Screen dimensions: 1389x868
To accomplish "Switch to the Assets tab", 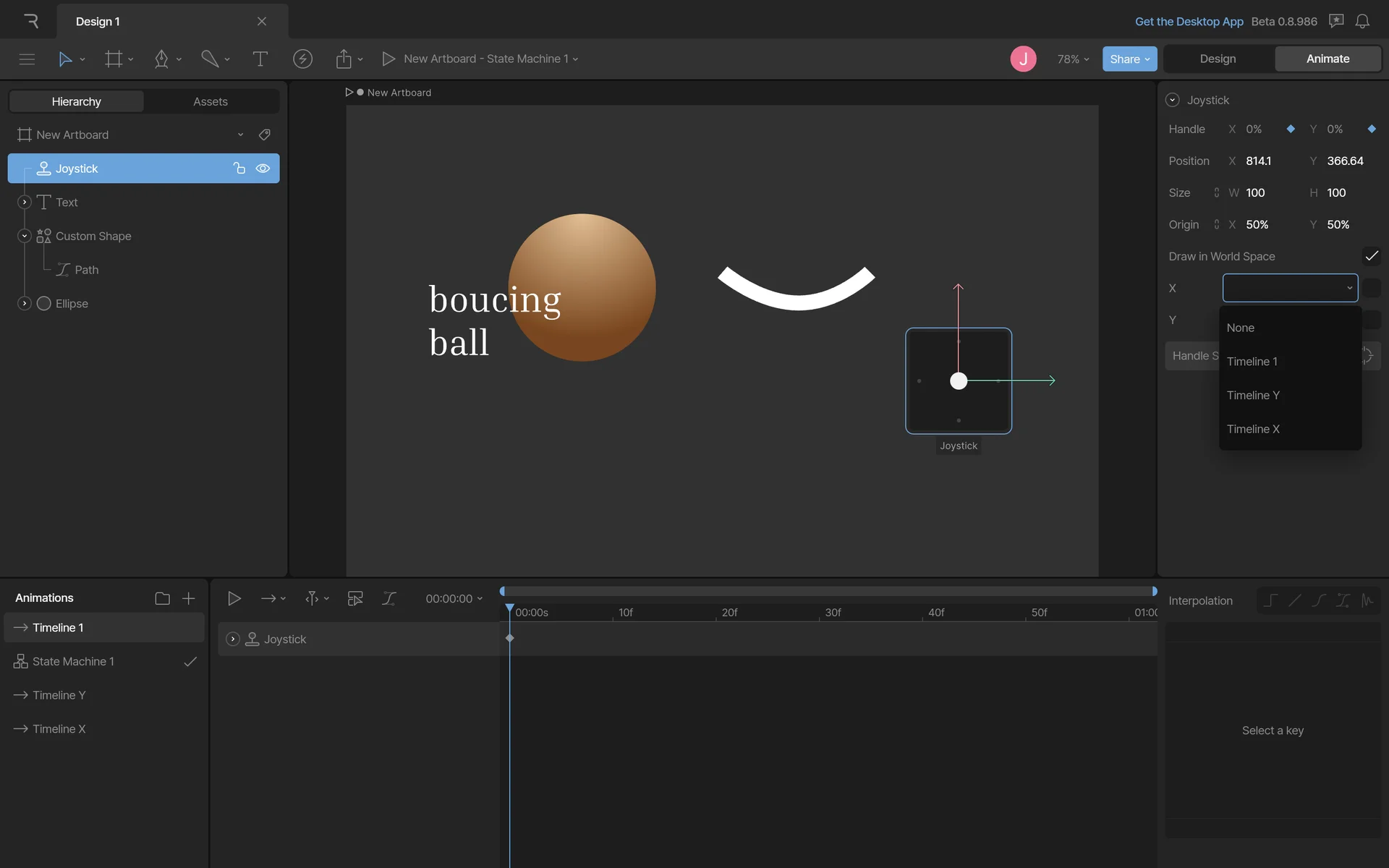I will [x=211, y=101].
